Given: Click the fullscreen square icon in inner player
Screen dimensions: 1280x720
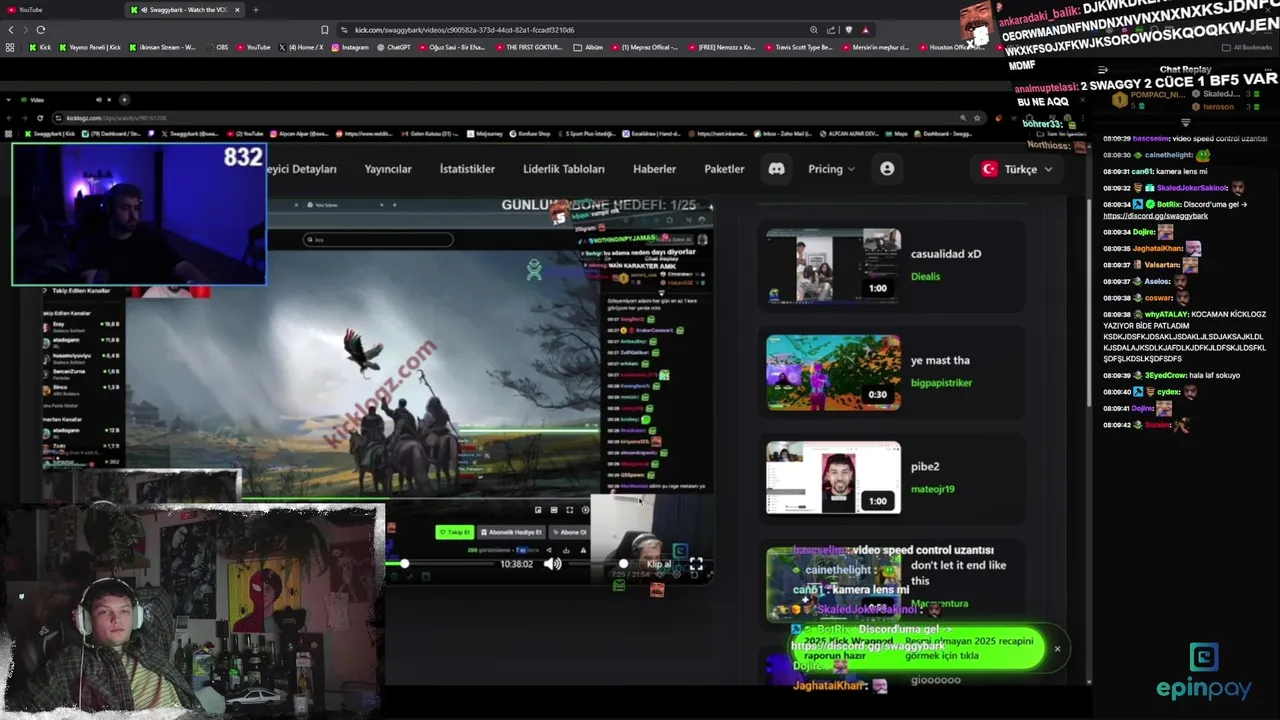Looking at the screenshot, I should pos(569,510).
